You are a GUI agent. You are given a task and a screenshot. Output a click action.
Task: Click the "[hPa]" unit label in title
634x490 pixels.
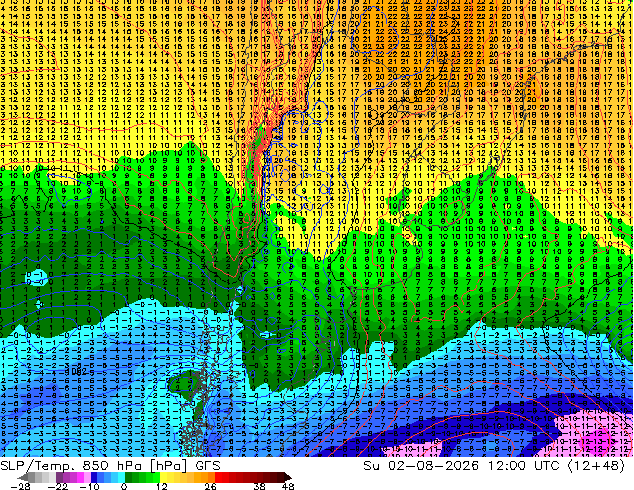(168, 466)
